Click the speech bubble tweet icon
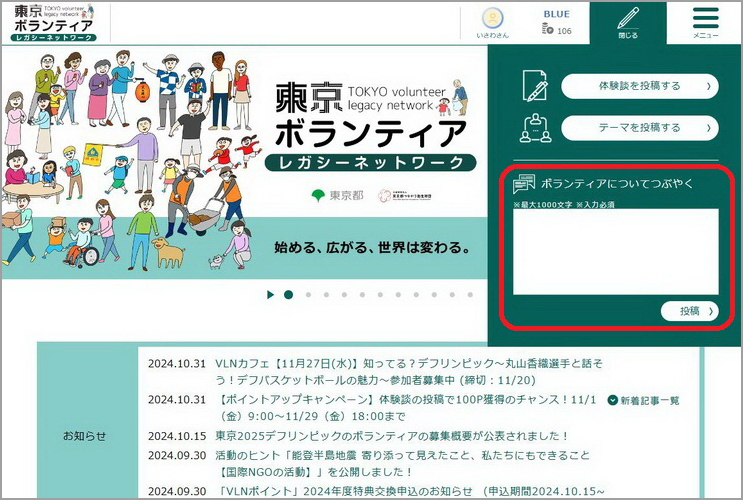This screenshot has height=500, width=743. point(524,184)
